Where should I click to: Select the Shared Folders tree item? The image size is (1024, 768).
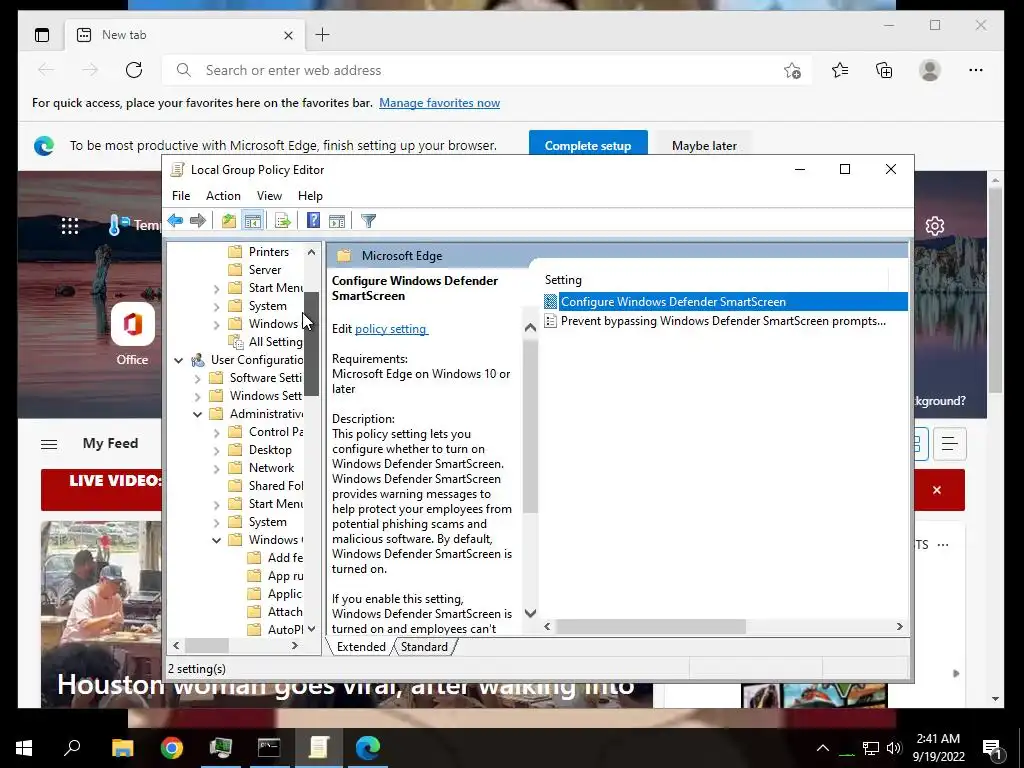[x=276, y=486]
